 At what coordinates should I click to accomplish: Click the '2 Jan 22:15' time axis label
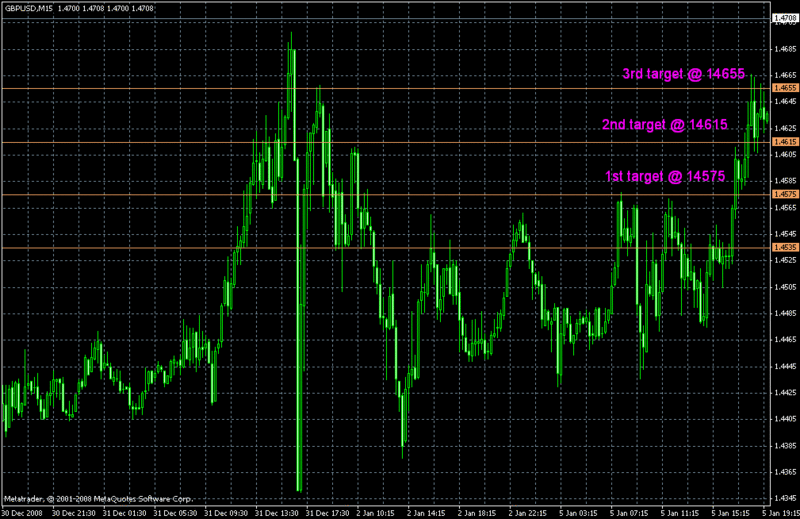528,513
